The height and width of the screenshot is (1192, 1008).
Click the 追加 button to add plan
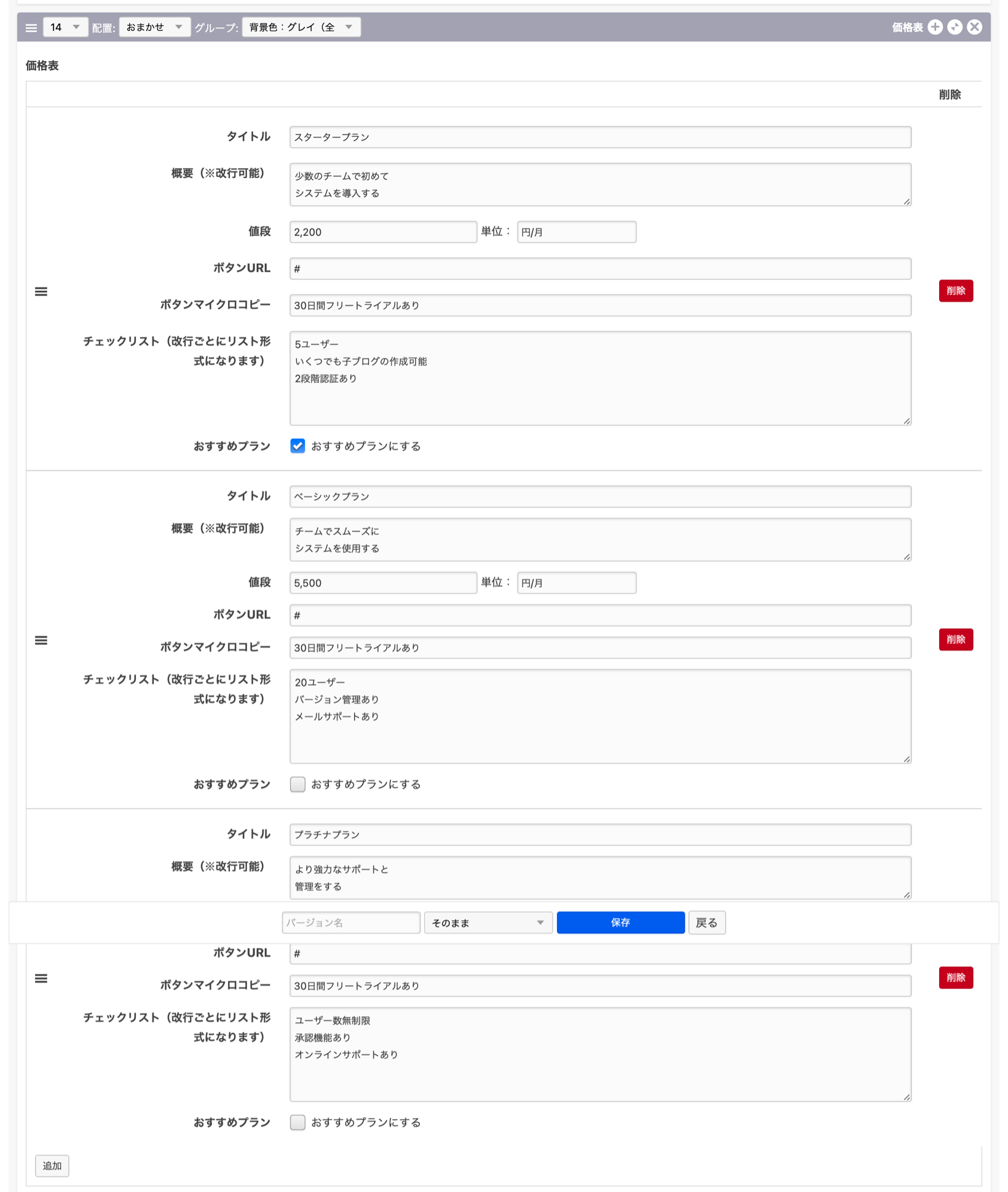(52, 1165)
